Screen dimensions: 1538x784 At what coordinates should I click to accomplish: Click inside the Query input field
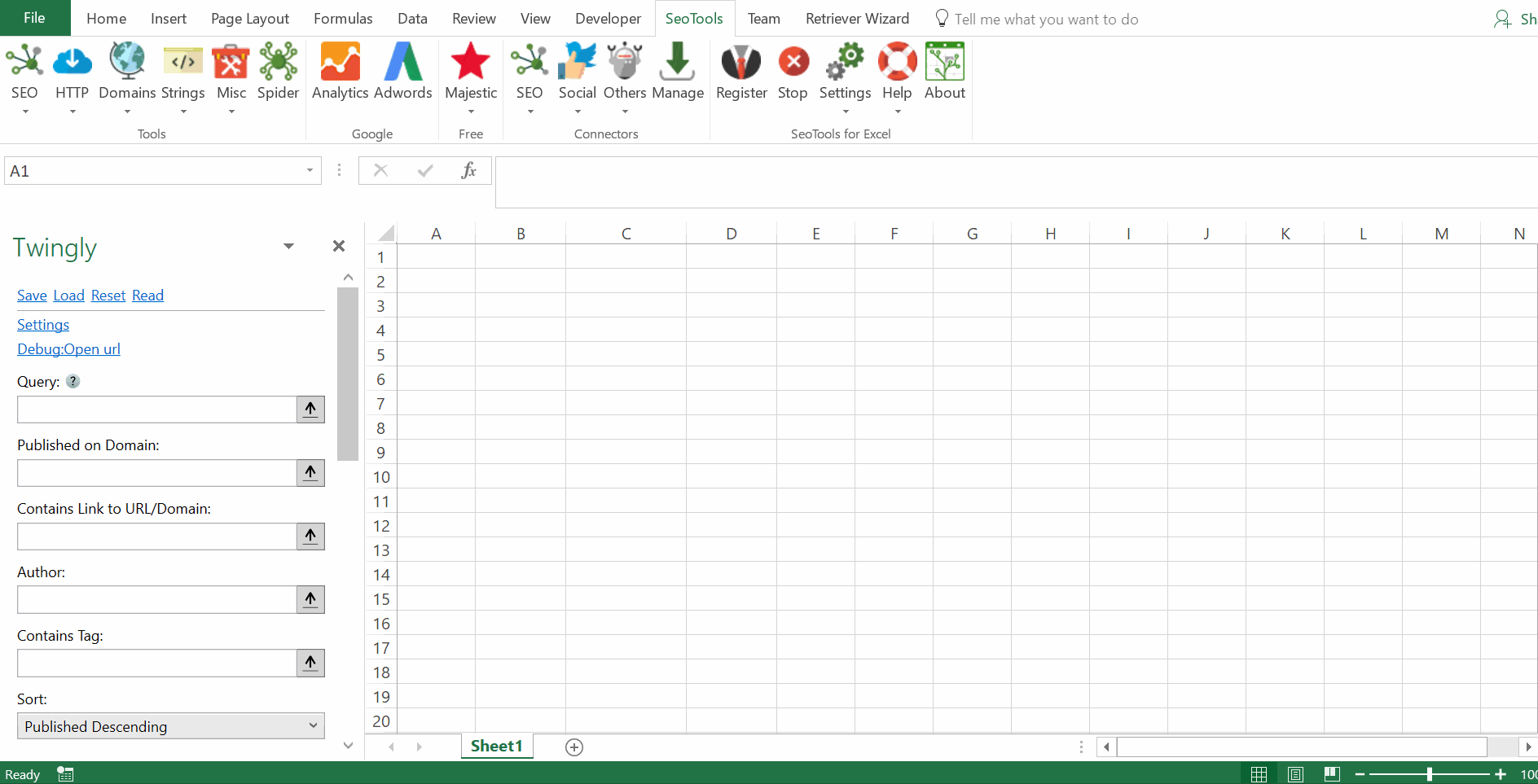[x=156, y=409]
